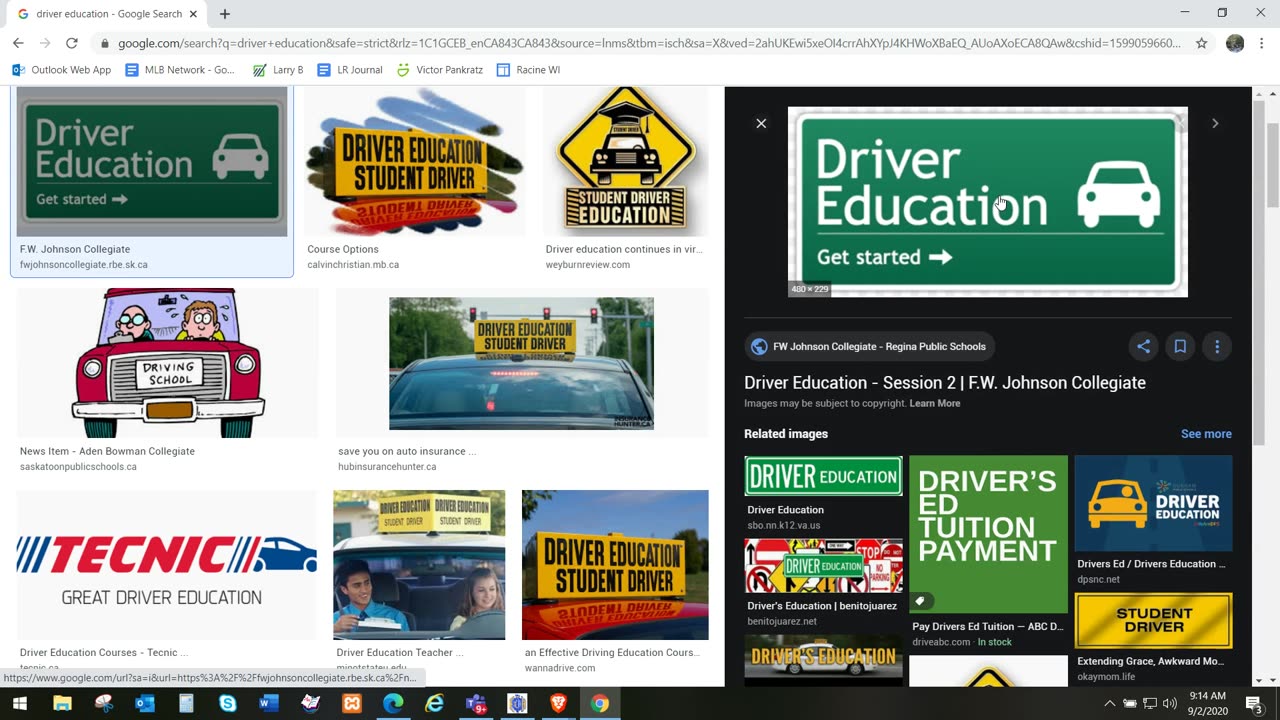
Task: Open the Outlook Web App bookmark
Action: click(61, 70)
